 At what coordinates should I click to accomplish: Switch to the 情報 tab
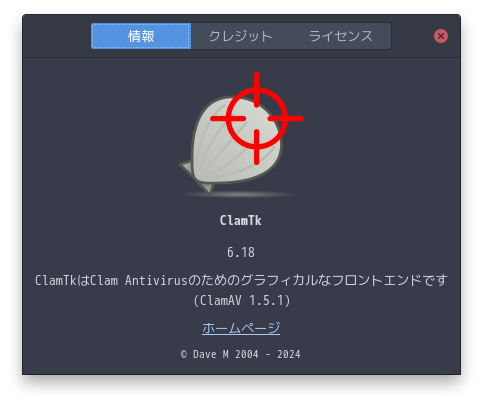[141, 36]
